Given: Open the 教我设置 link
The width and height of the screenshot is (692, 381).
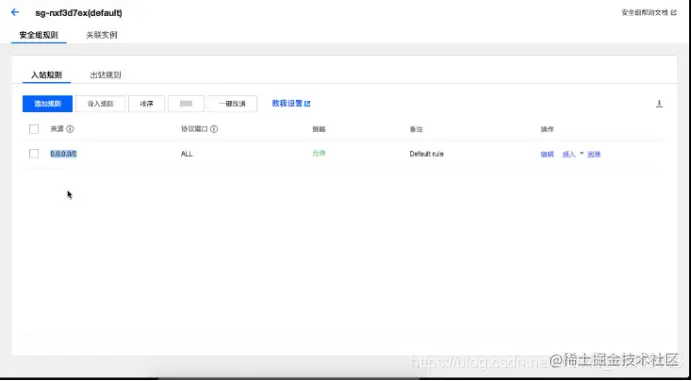Looking at the screenshot, I should click(291, 103).
